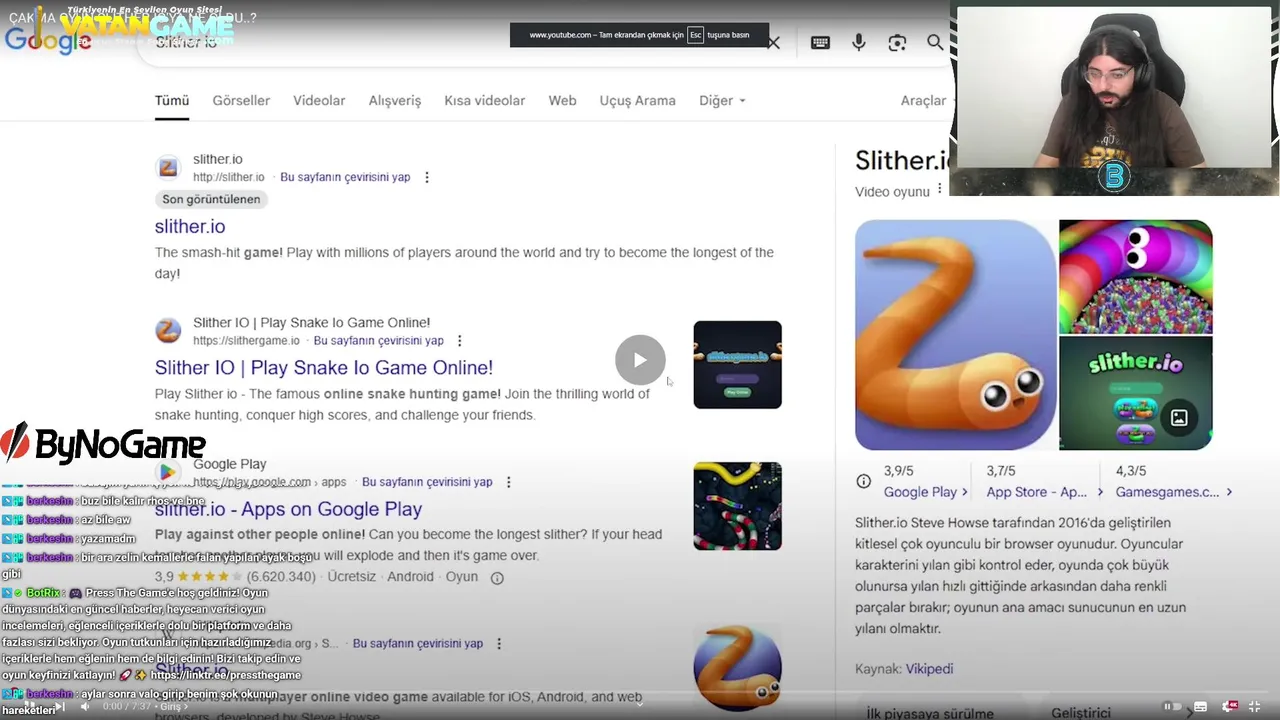Screen dimensions: 1280x720
Task: Switch to the Web tab
Action: point(562,100)
